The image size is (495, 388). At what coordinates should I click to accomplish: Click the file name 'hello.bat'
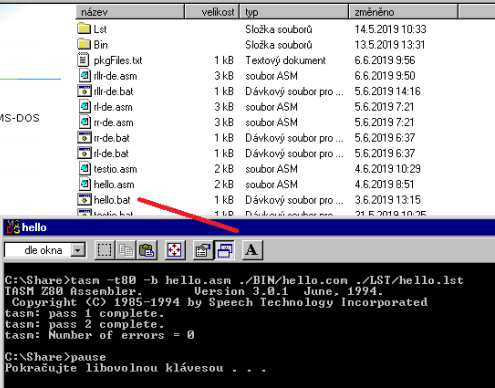[112, 200]
